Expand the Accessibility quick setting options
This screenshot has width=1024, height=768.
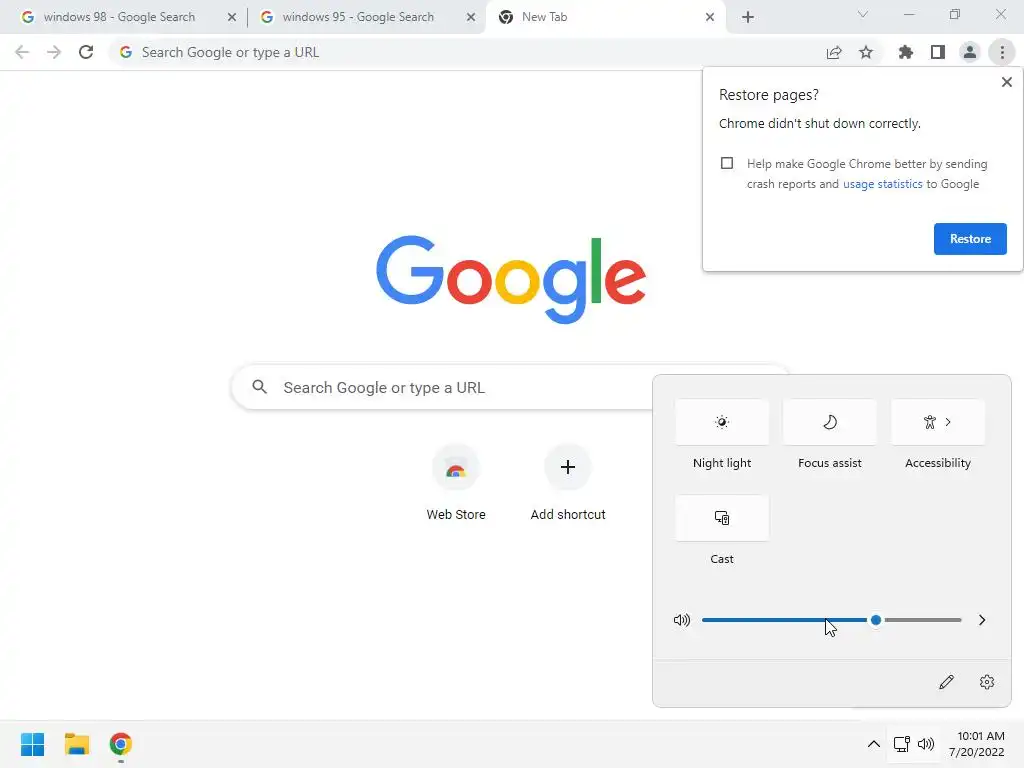(x=948, y=422)
